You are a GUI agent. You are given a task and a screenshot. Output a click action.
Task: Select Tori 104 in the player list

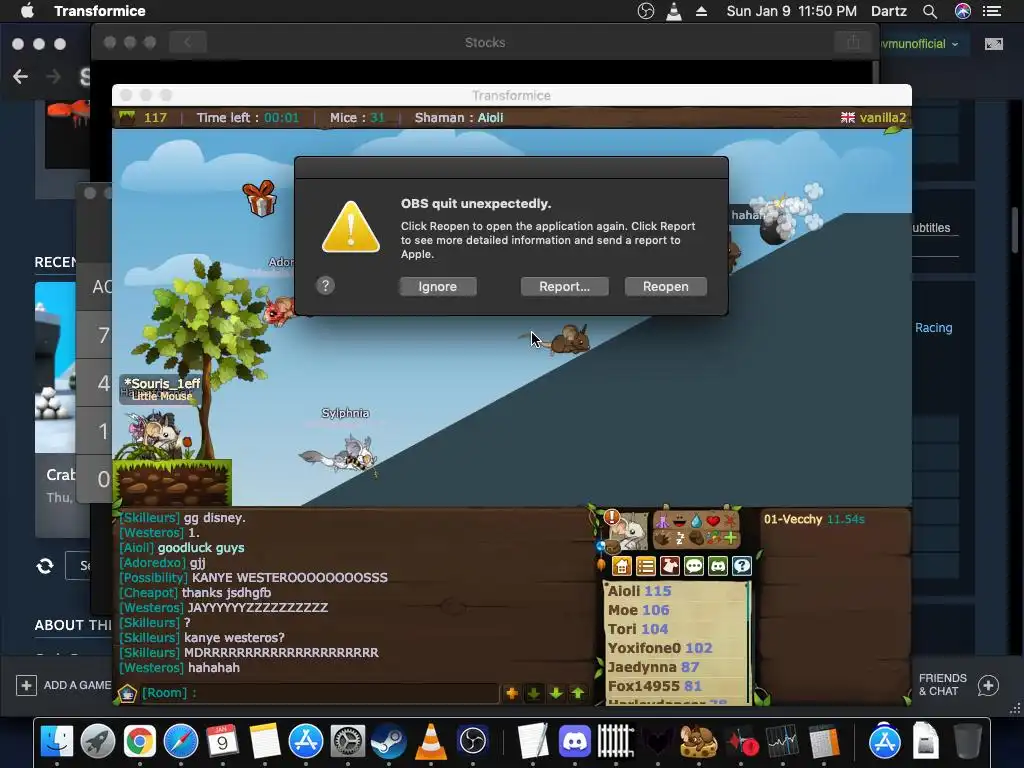click(x=637, y=629)
